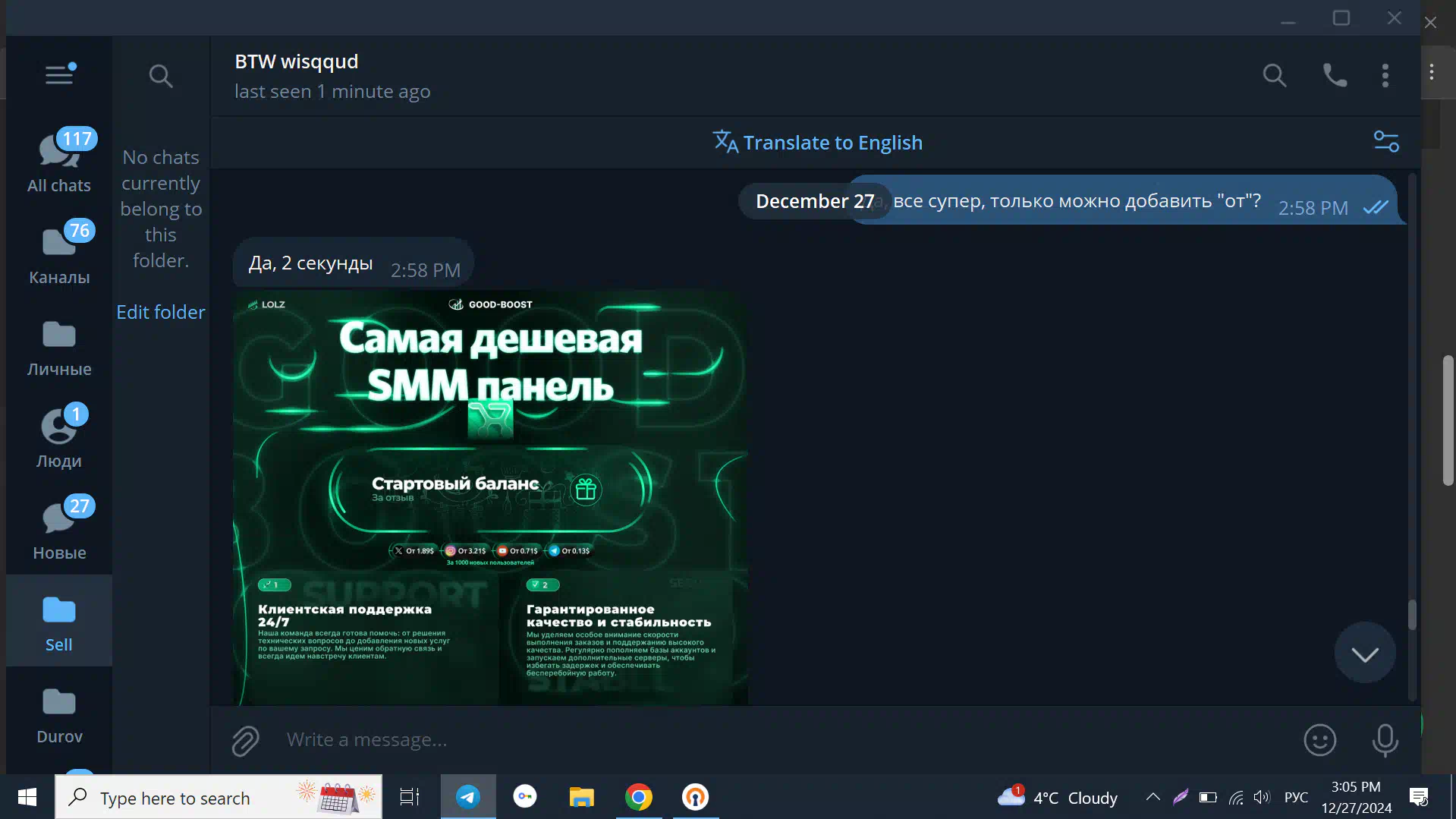1456x819 pixels.
Task: Open the Windows notification center
Action: 1419,797
